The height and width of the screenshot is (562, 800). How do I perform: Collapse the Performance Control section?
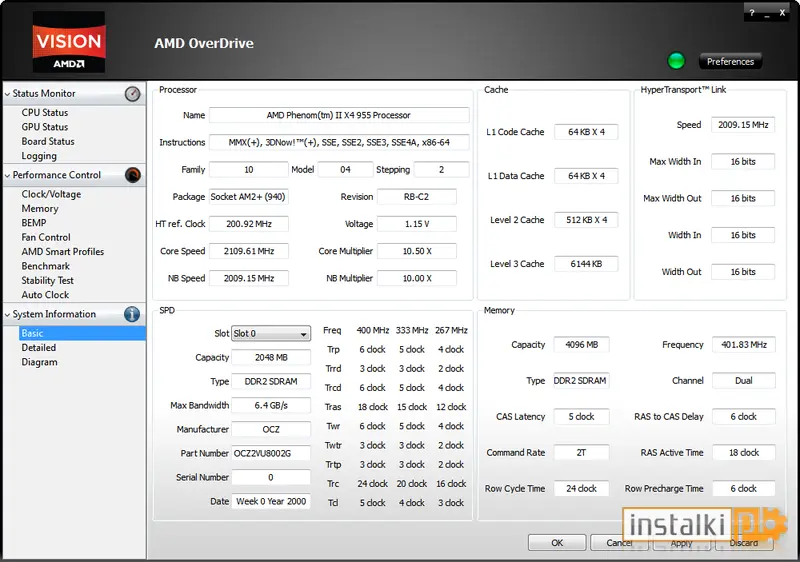7,175
